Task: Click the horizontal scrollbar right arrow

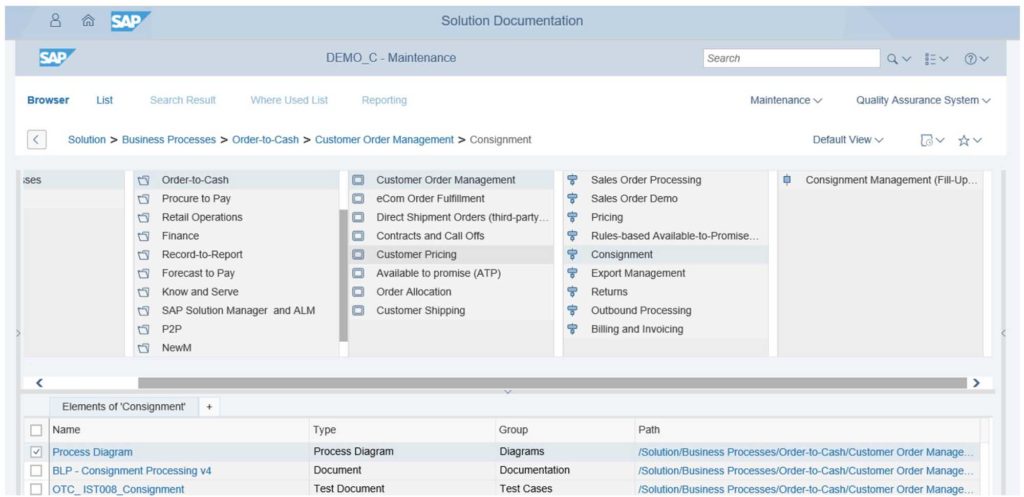Action: 976,383
